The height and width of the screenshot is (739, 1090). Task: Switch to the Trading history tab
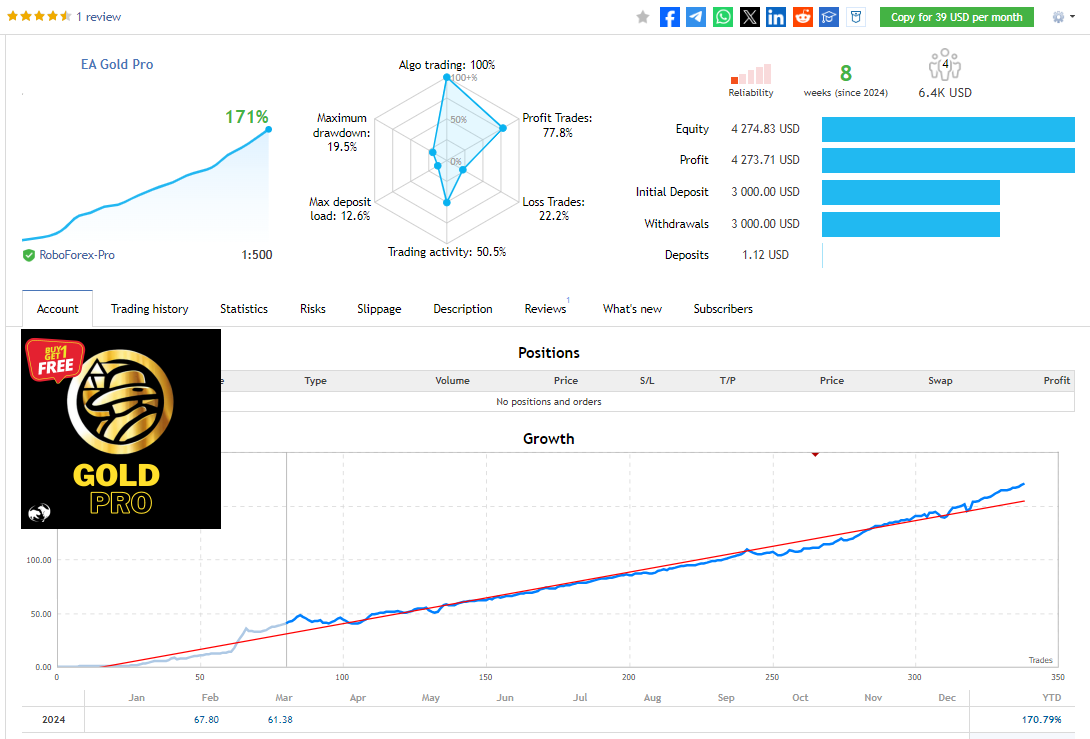(x=149, y=309)
